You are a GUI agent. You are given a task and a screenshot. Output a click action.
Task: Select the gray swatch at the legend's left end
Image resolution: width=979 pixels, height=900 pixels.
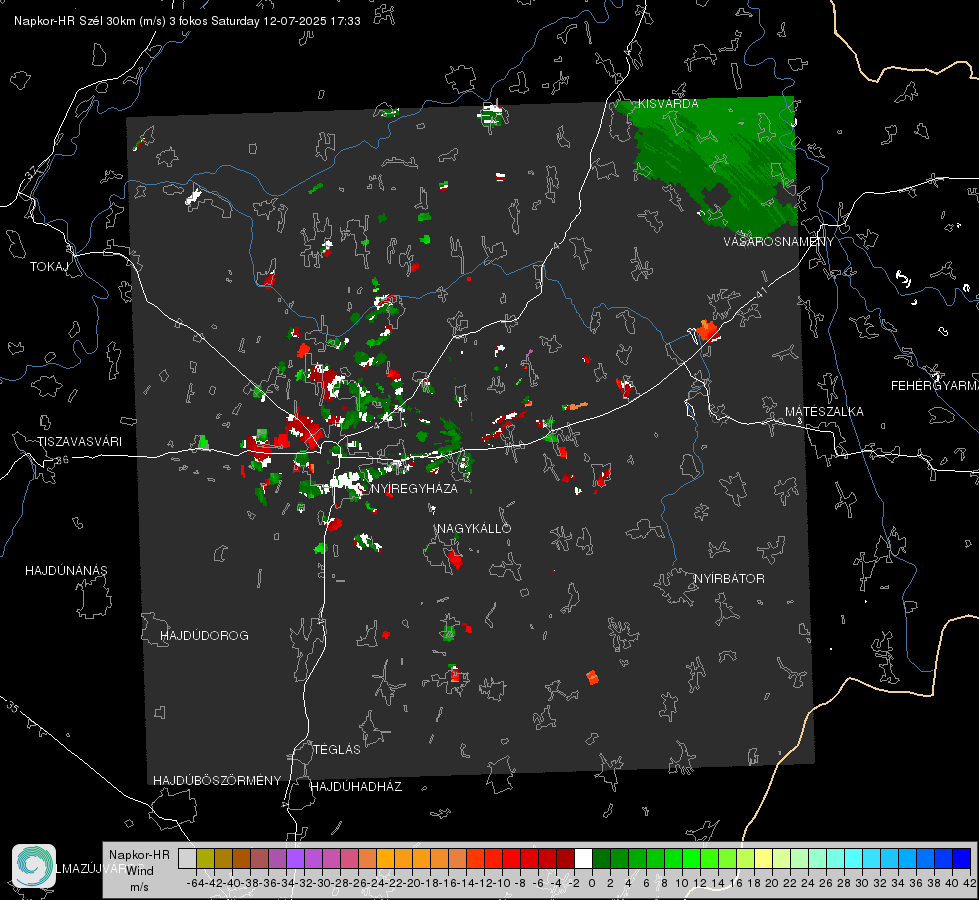pyautogui.click(x=187, y=859)
